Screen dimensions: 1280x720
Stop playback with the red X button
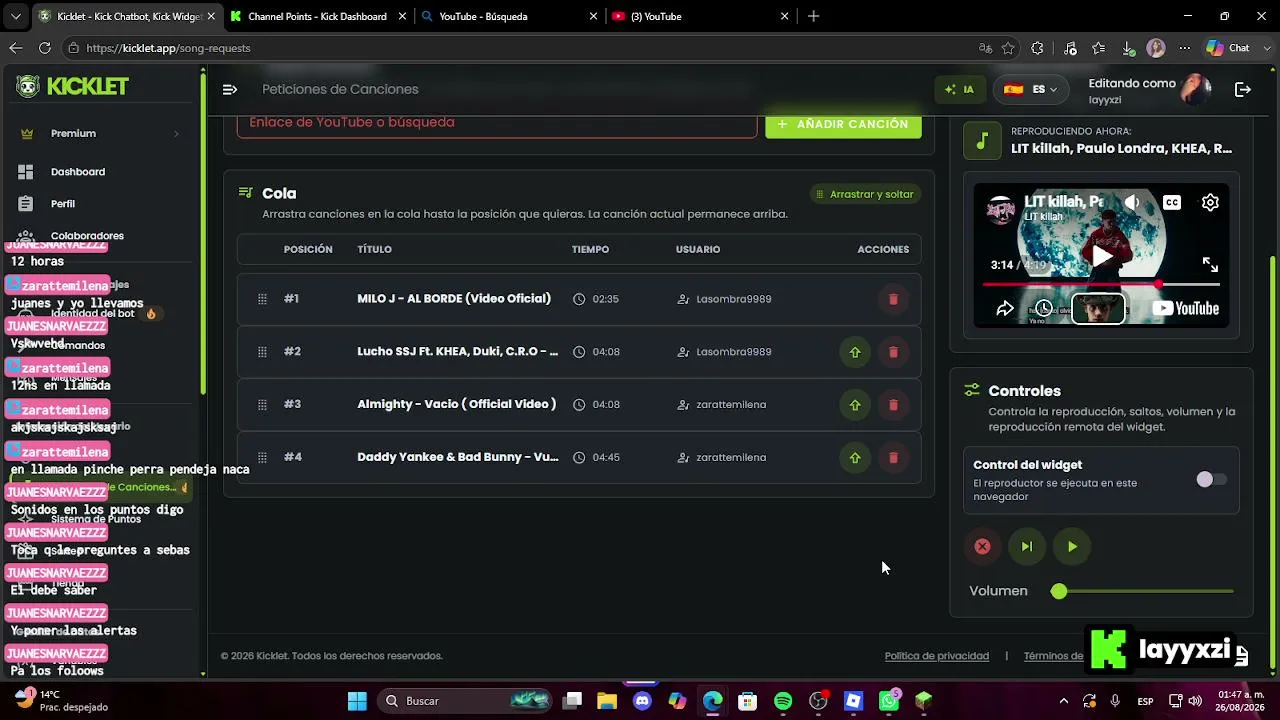pyautogui.click(x=982, y=546)
